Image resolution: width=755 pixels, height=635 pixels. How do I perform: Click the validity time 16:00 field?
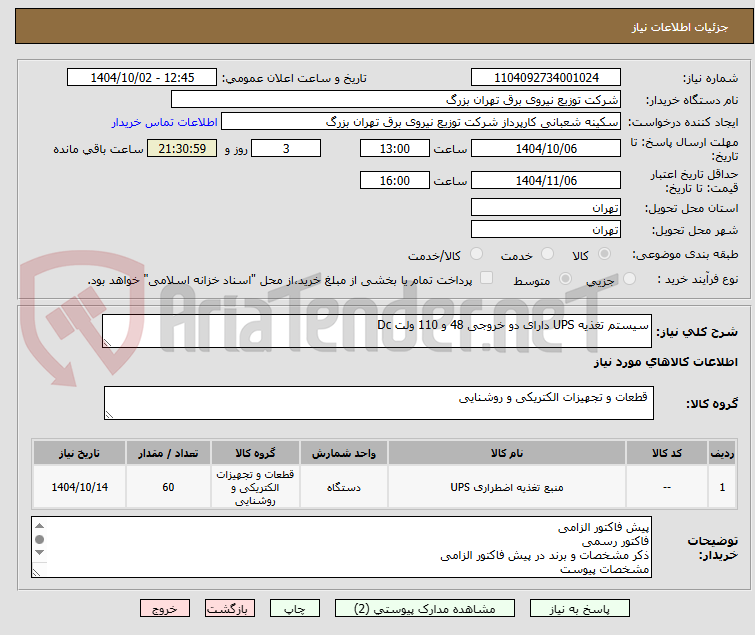[395, 181]
